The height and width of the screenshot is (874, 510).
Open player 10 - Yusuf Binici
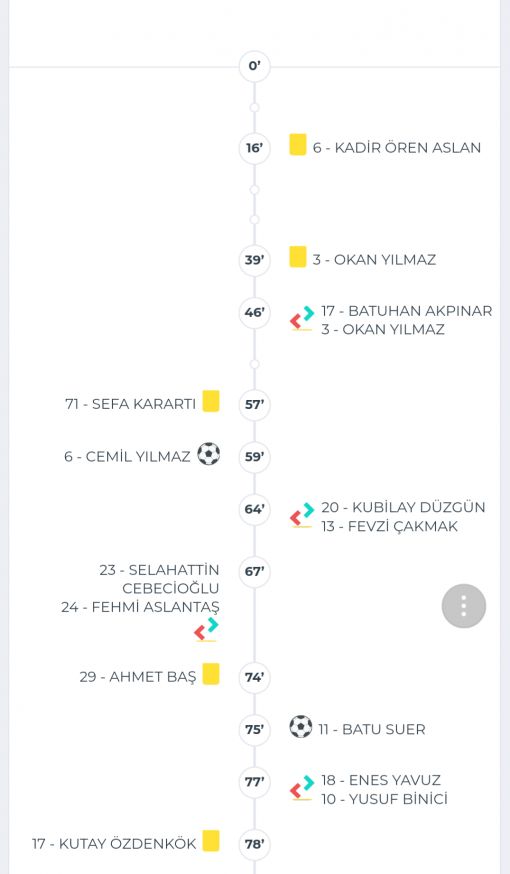(385, 799)
